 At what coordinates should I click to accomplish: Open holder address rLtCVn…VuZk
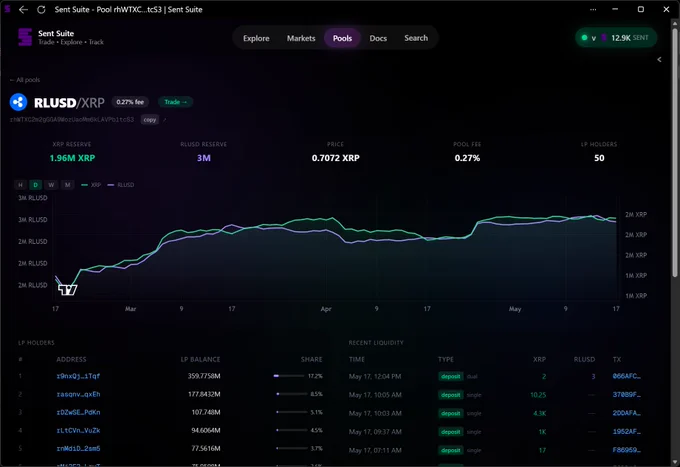pyautogui.click(x=78, y=431)
